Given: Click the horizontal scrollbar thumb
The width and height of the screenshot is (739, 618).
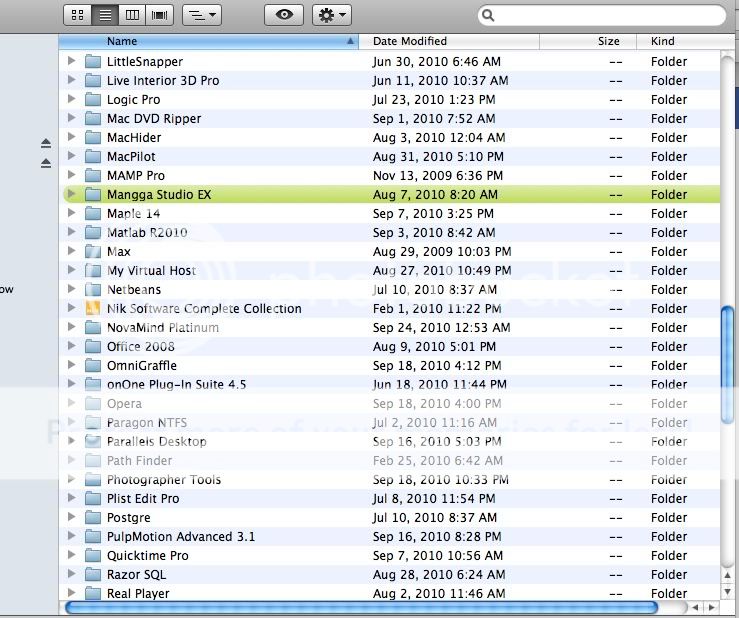Looking at the screenshot, I should [x=361, y=608].
